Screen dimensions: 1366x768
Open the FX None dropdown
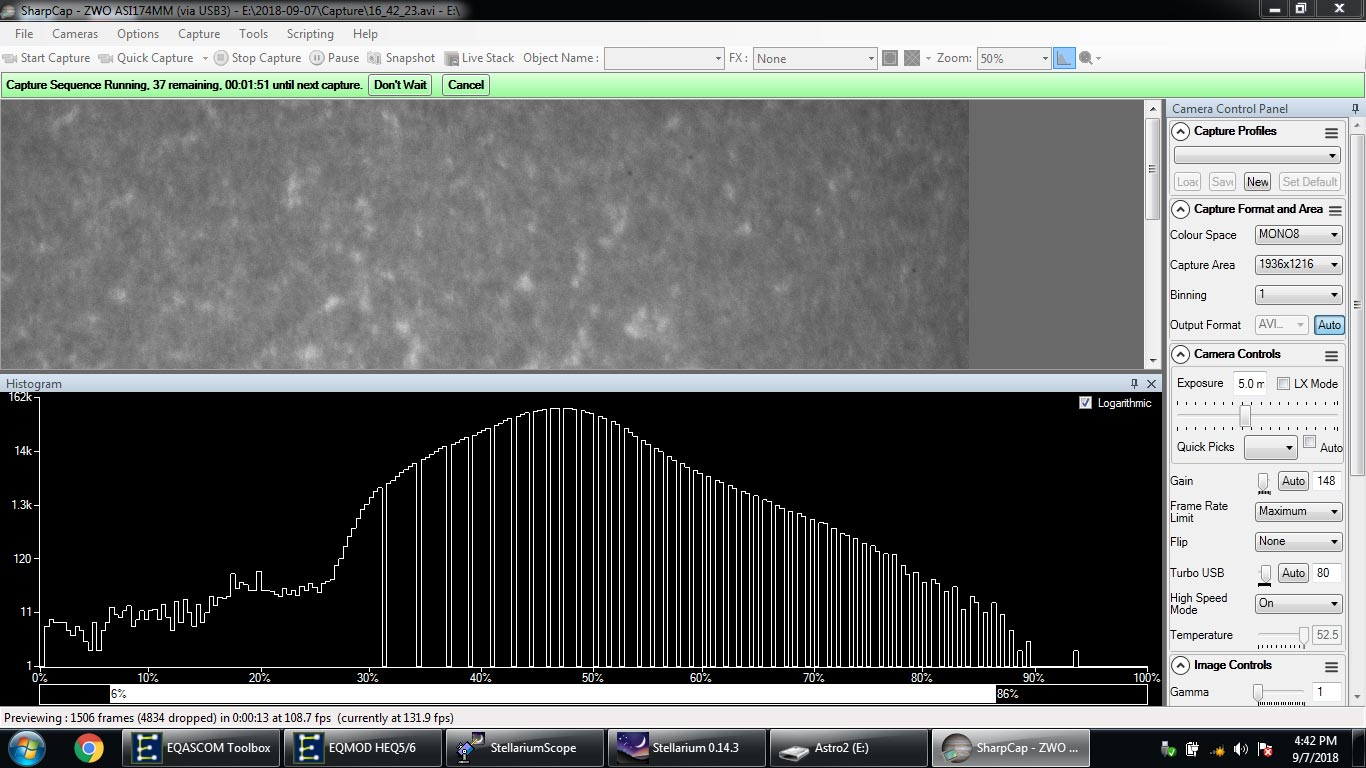815,58
